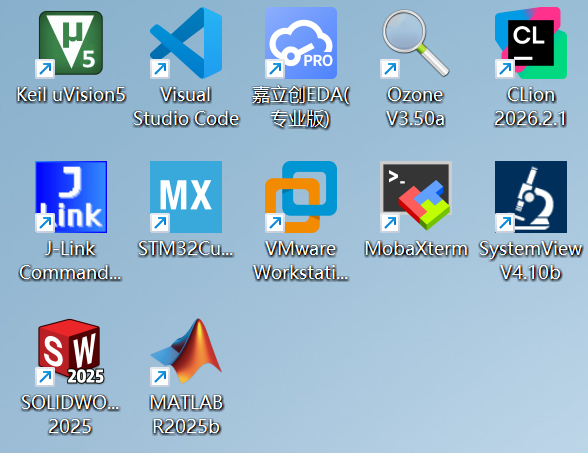Image resolution: width=588 pixels, height=453 pixels.
Task: Select the "SOLIDWO... 2025" label
Action: point(71,414)
